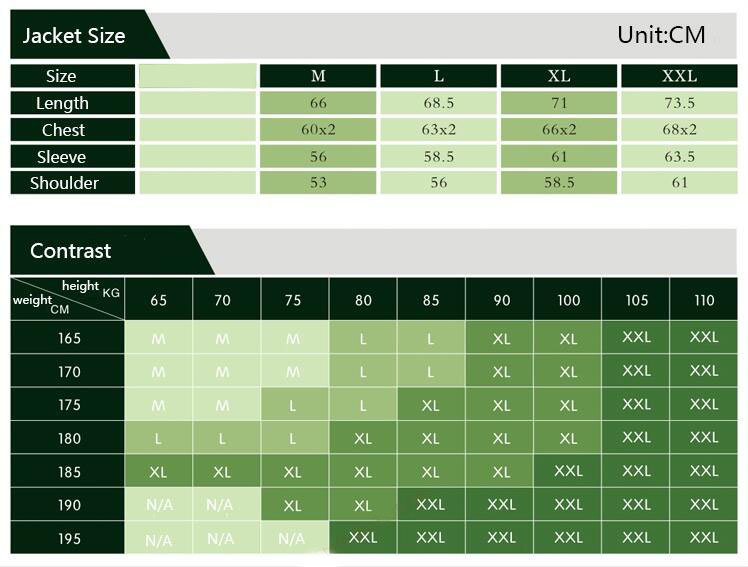This screenshot has width=748, height=567.
Task: Select the L size column header
Action: click(x=438, y=76)
